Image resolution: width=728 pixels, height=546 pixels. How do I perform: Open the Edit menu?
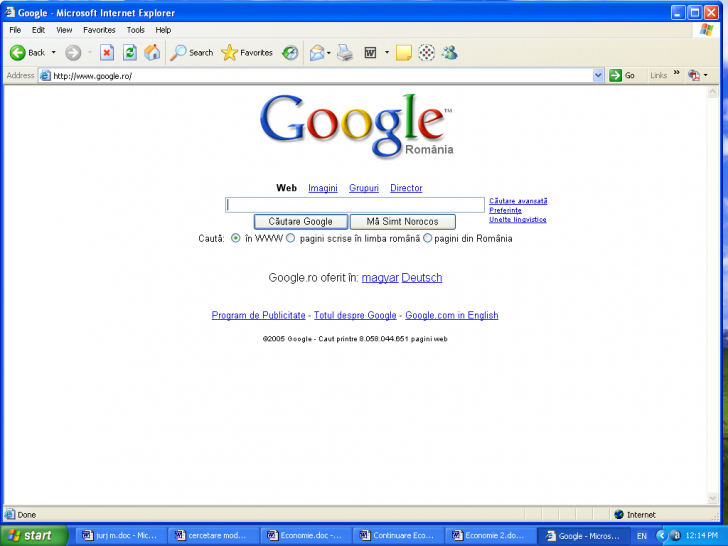point(38,30)
